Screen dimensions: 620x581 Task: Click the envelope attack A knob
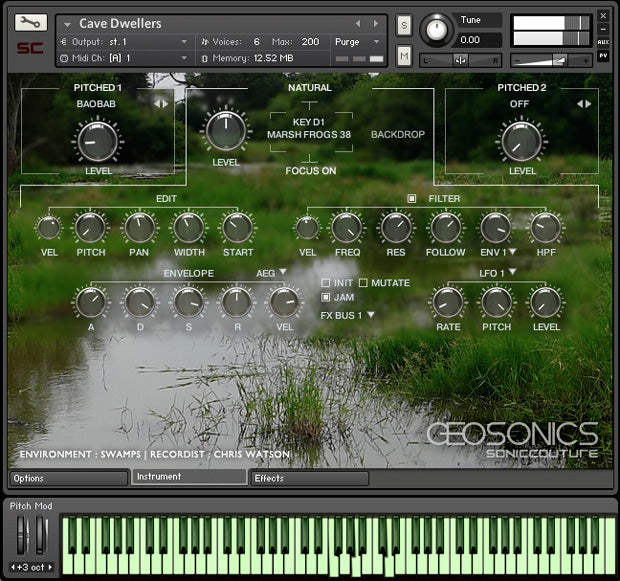pos(91,303)
